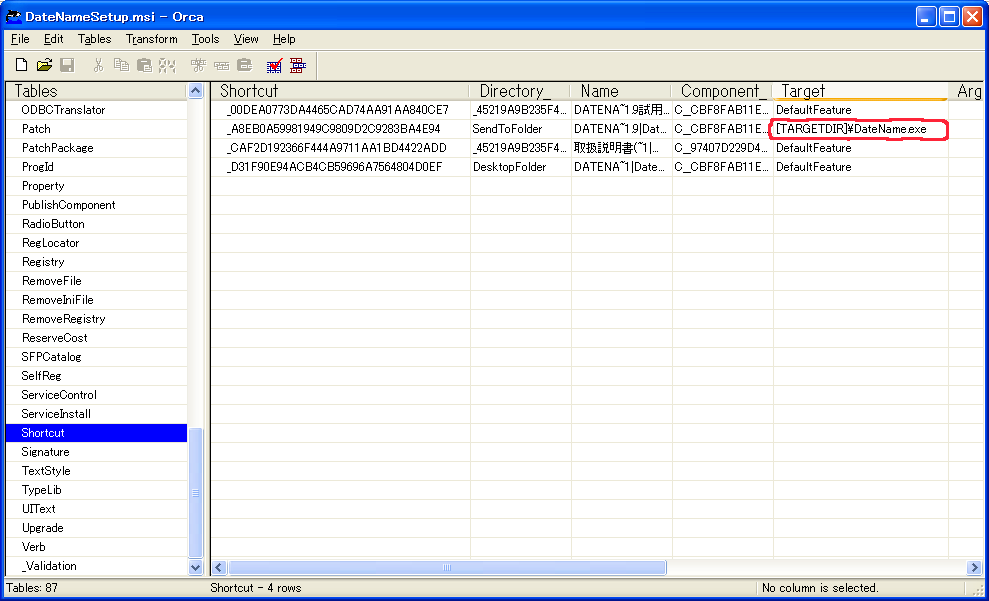Click right arrow of horizontal scrollbar
989x601 pixels.
point(974,568)
